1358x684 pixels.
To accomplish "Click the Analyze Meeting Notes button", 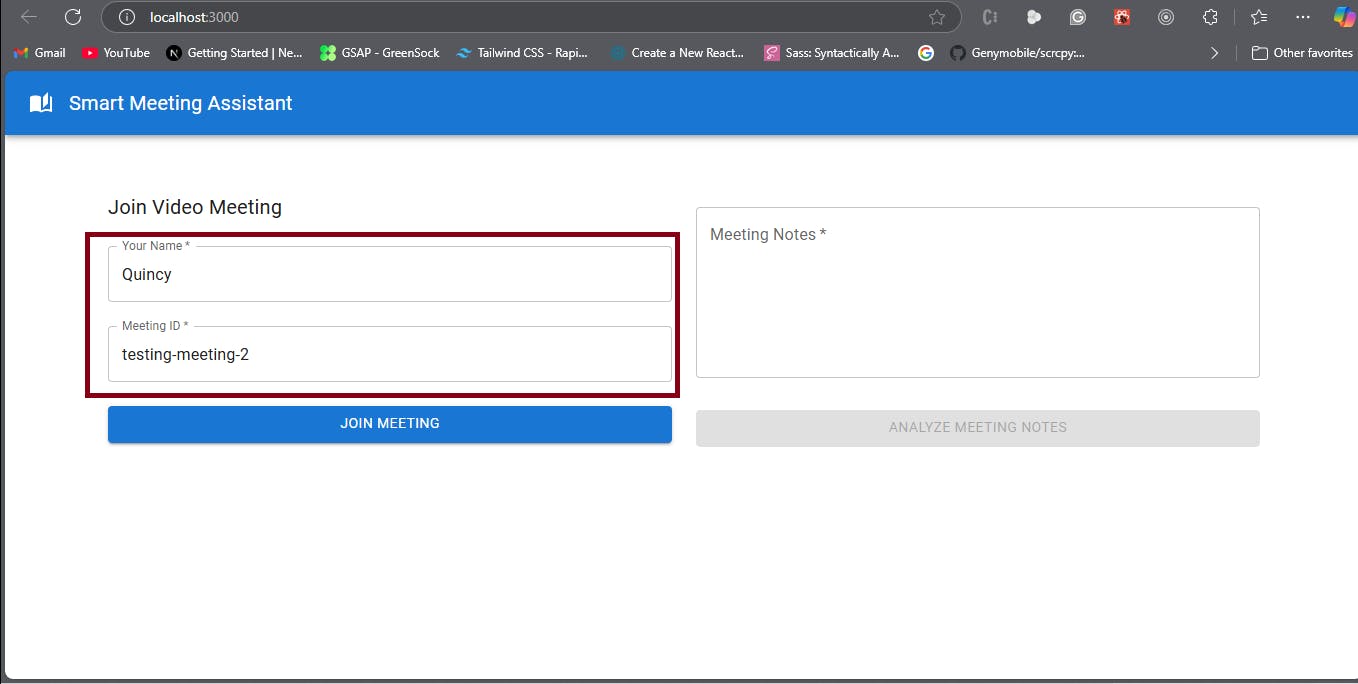I will tap(977, 427).
